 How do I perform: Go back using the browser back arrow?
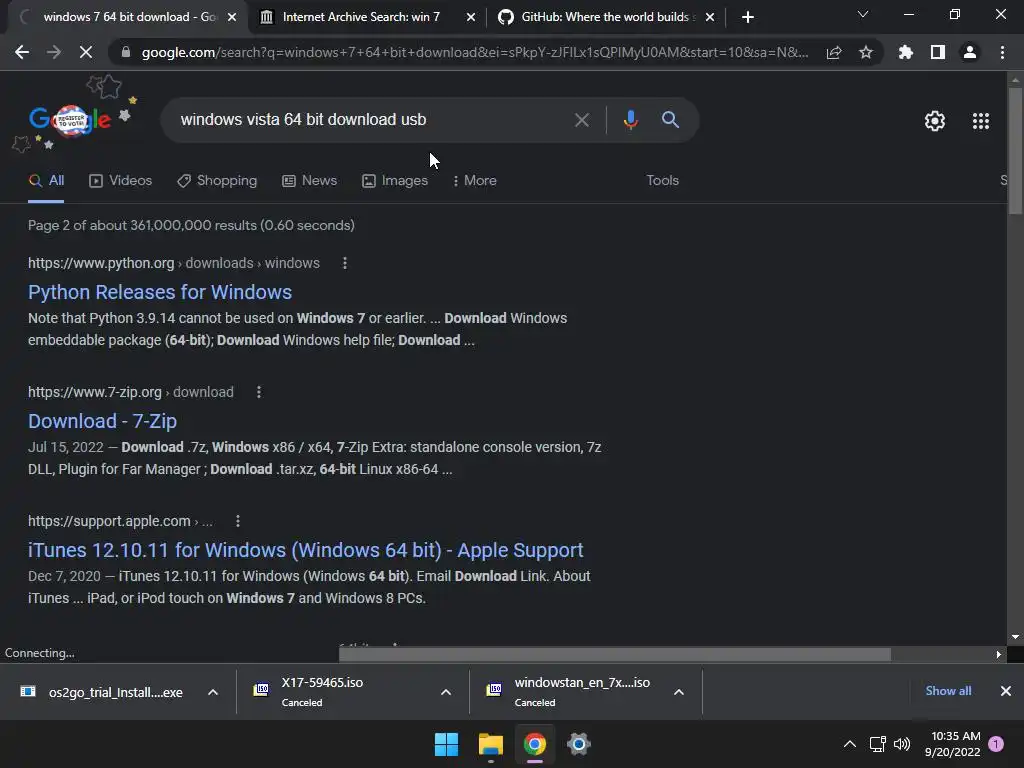22,52
